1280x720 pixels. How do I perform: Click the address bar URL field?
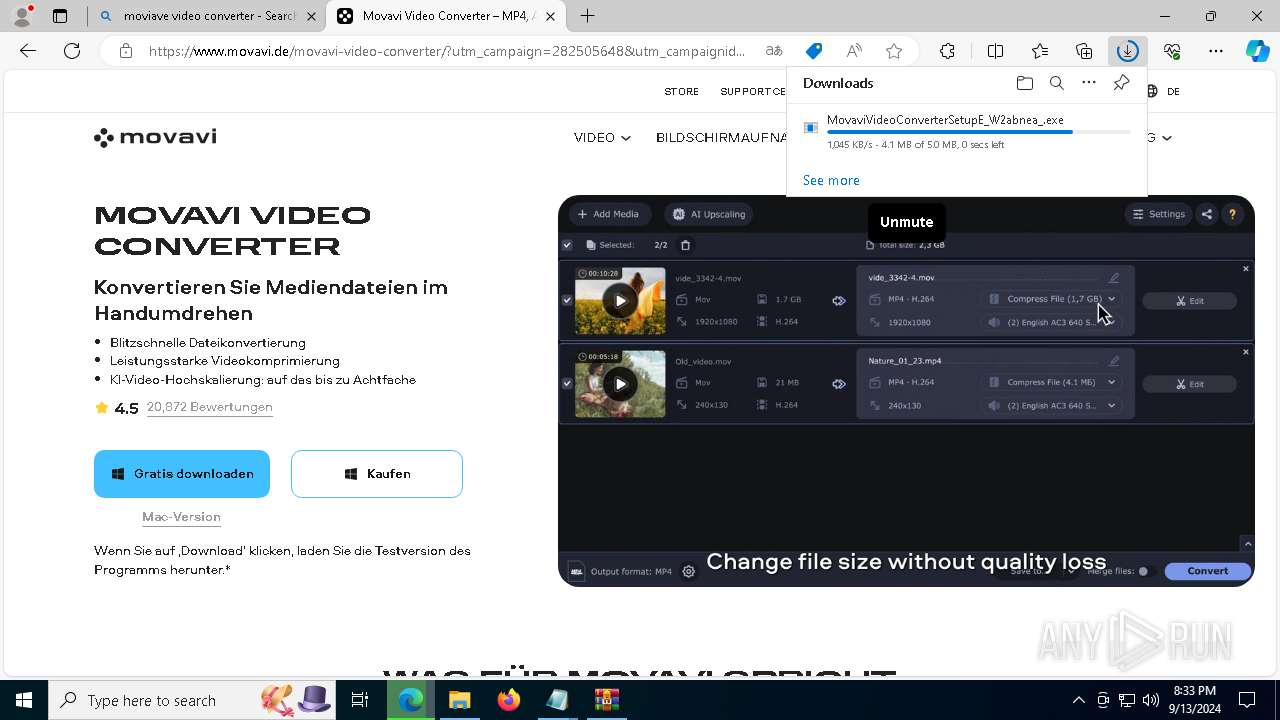coord(447,51)
